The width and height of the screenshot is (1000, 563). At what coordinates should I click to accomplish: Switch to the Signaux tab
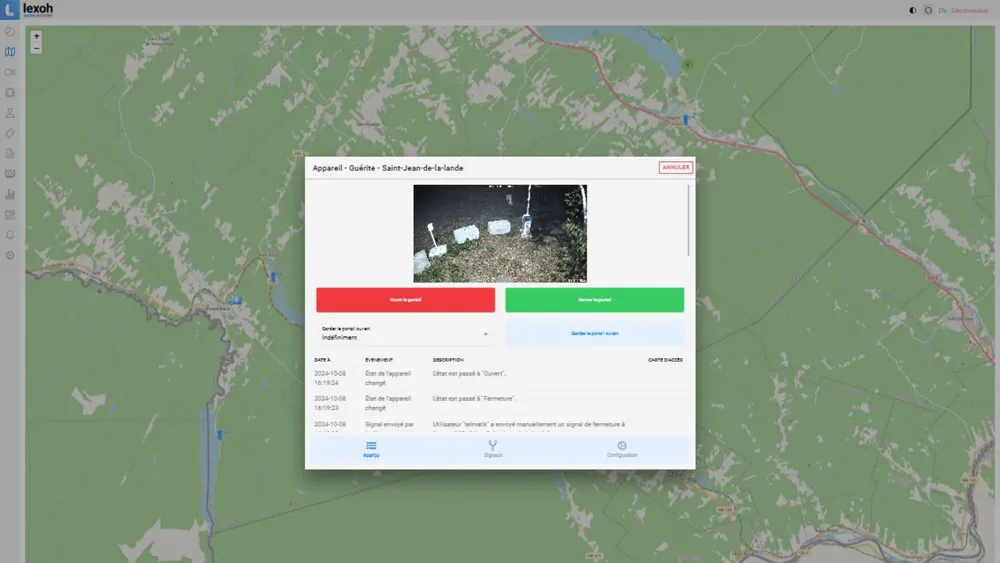[x=493, y=450]
